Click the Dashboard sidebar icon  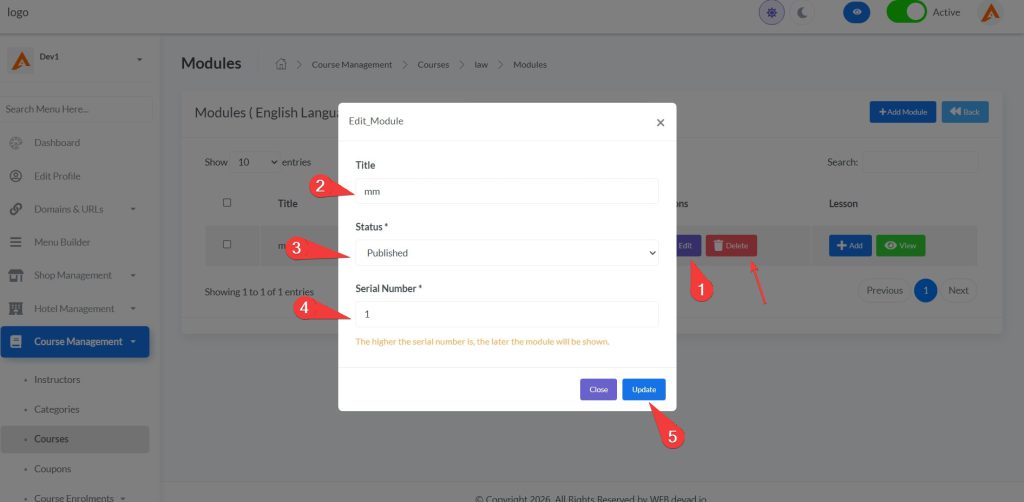click(x=16, y=143)
